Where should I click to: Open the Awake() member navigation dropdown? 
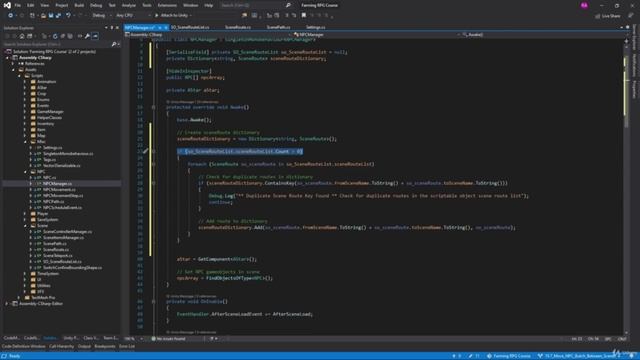point(542,35)
